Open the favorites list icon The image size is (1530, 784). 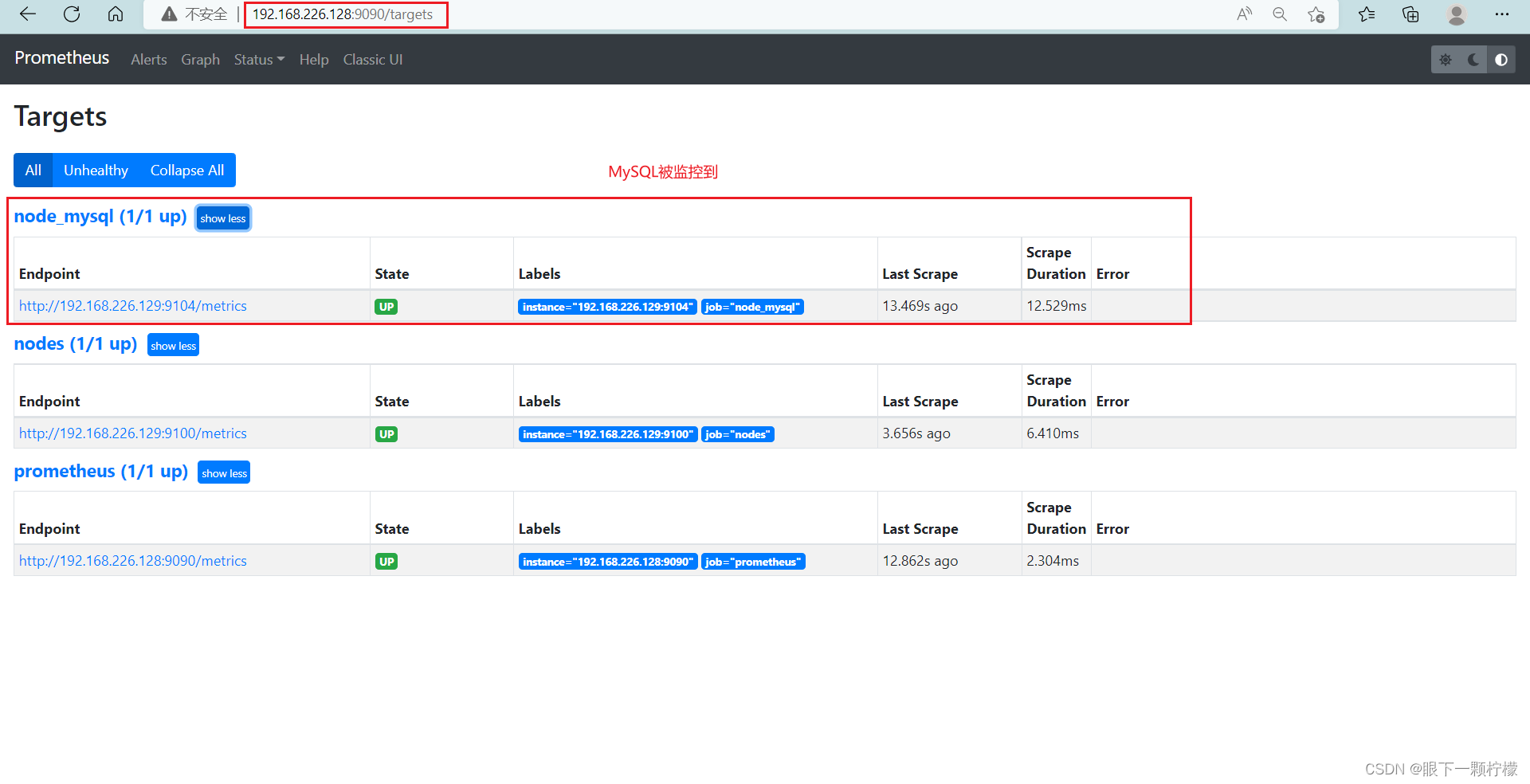pos(1367,14)
